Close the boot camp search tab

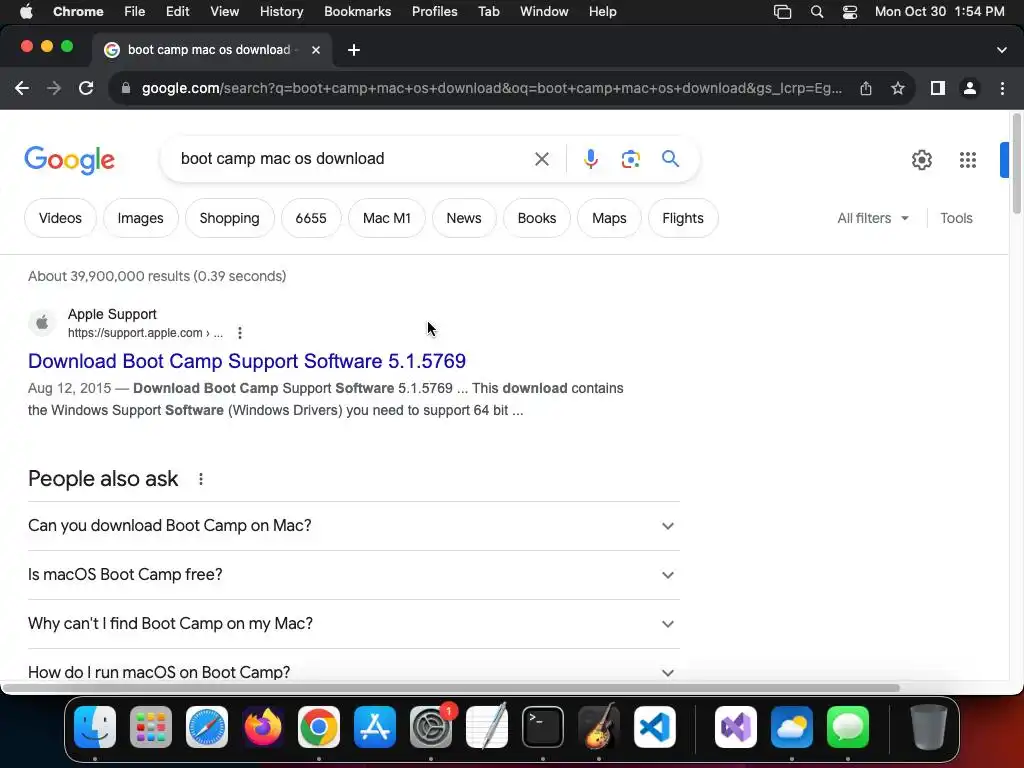click(x=316, y=50)
